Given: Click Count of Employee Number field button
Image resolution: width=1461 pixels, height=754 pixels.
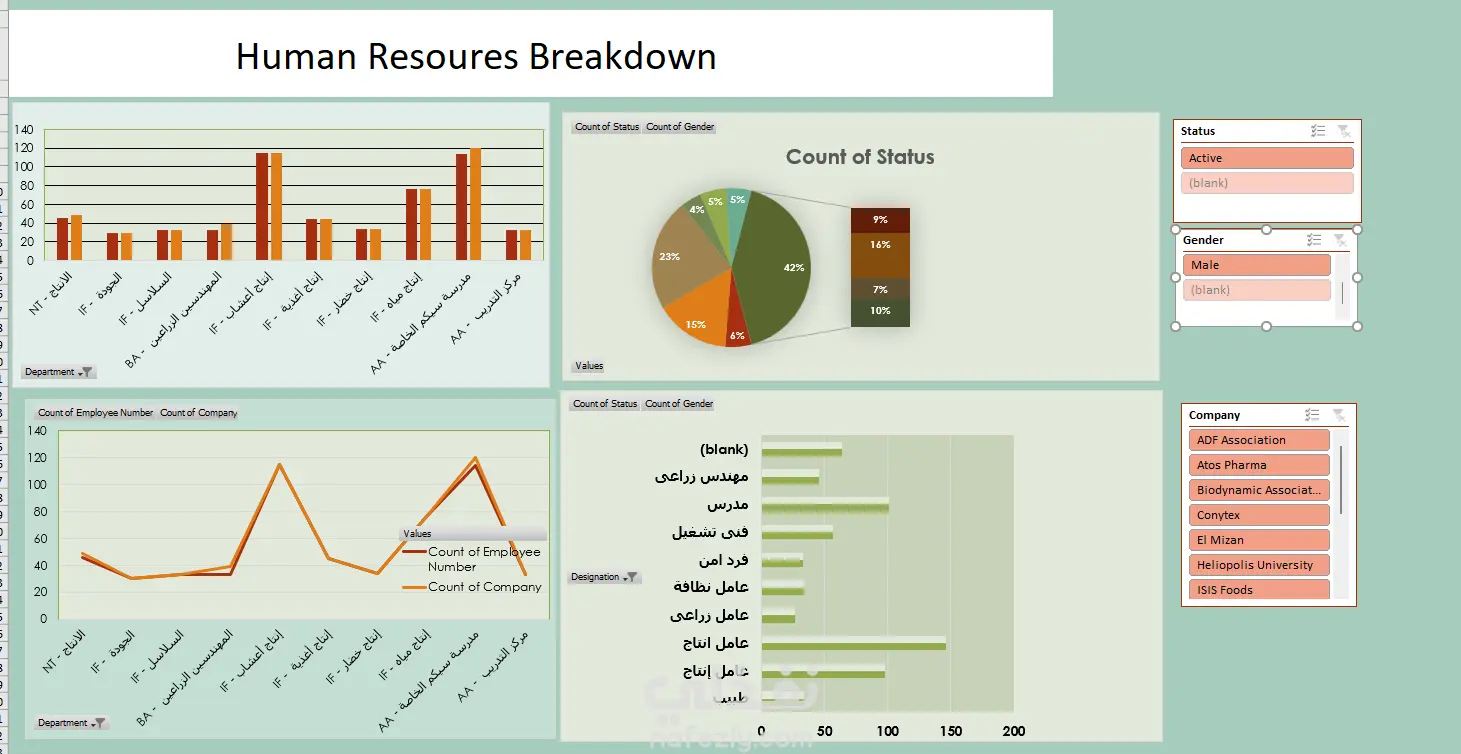Looking at the screenshot, I should (x=96, y=412).
